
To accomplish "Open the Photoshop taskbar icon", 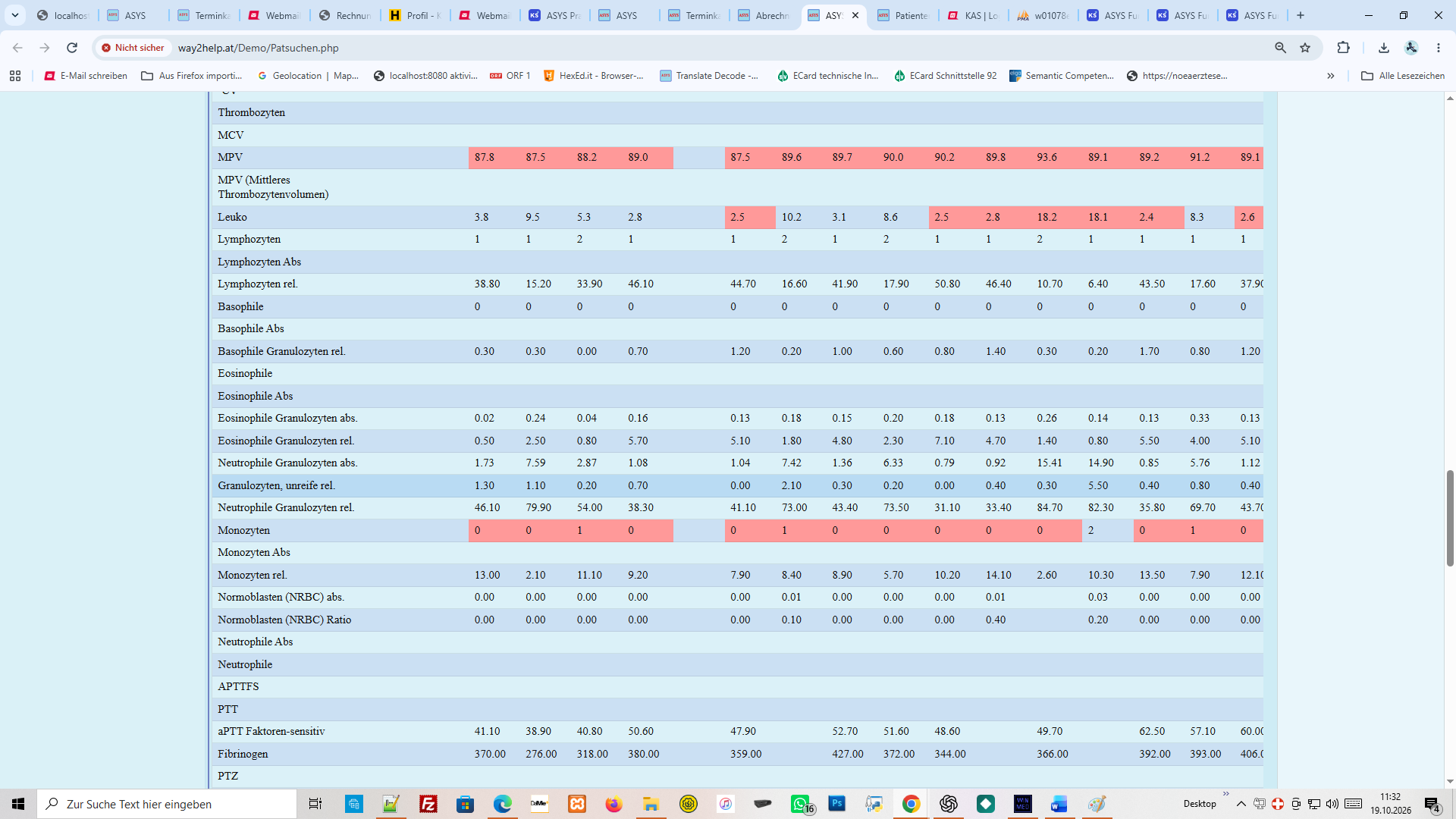I will tap(837, 804).
